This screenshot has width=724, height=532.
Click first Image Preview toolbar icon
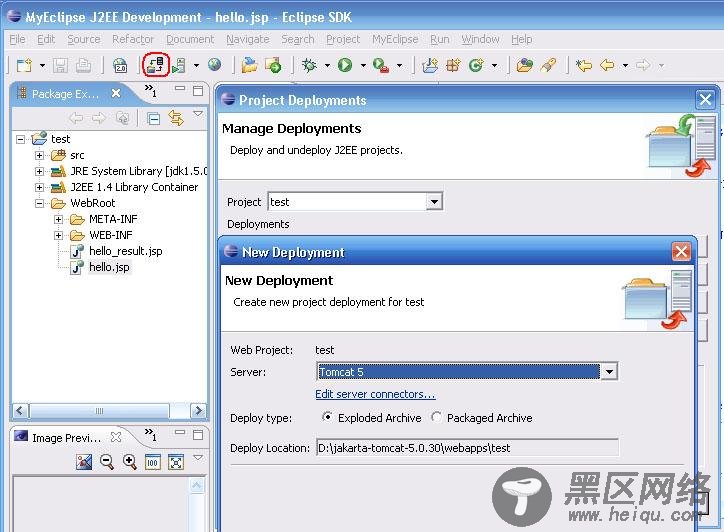(84, 462)
